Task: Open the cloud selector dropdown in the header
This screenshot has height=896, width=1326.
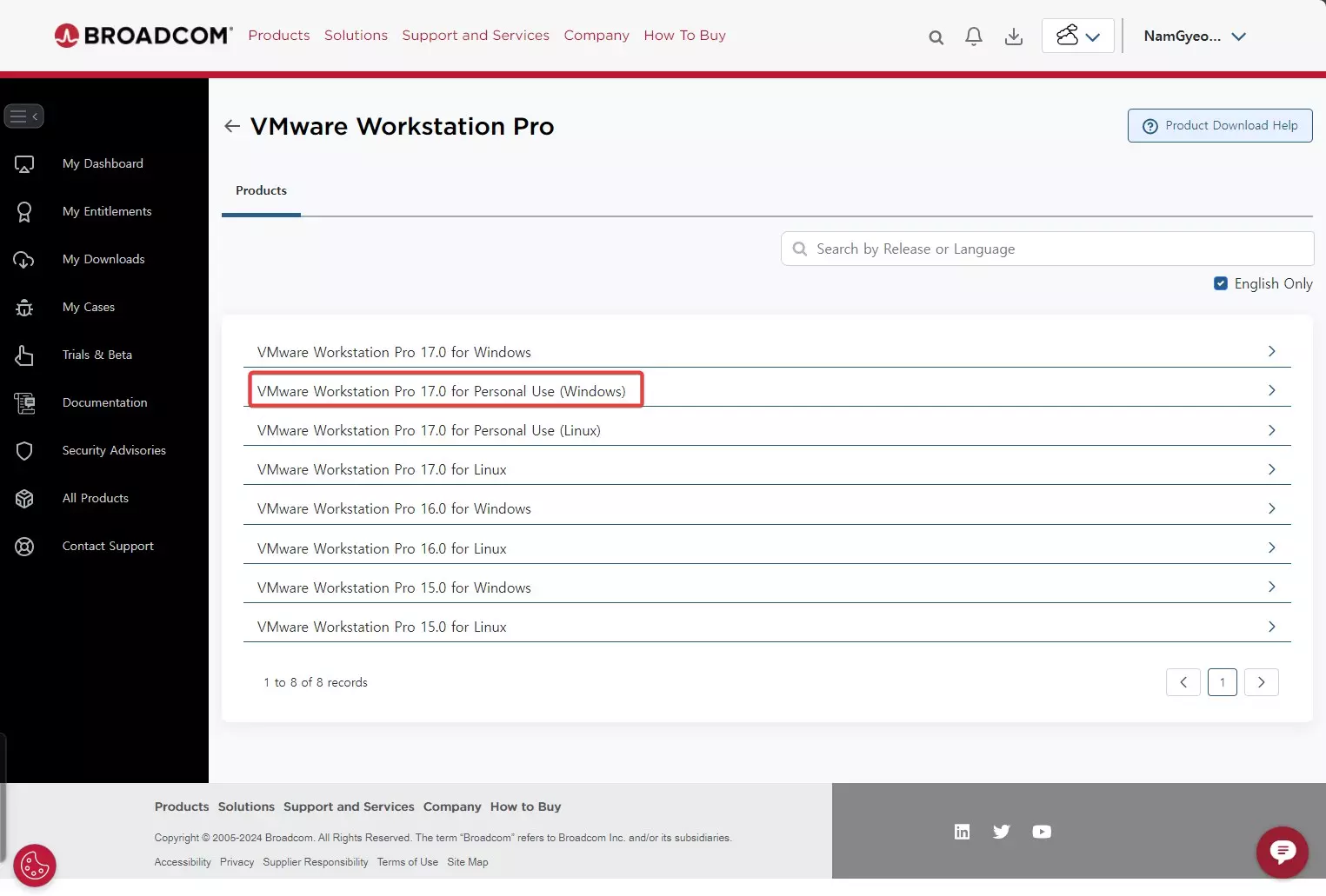Action: click(x=1077, y=36)
